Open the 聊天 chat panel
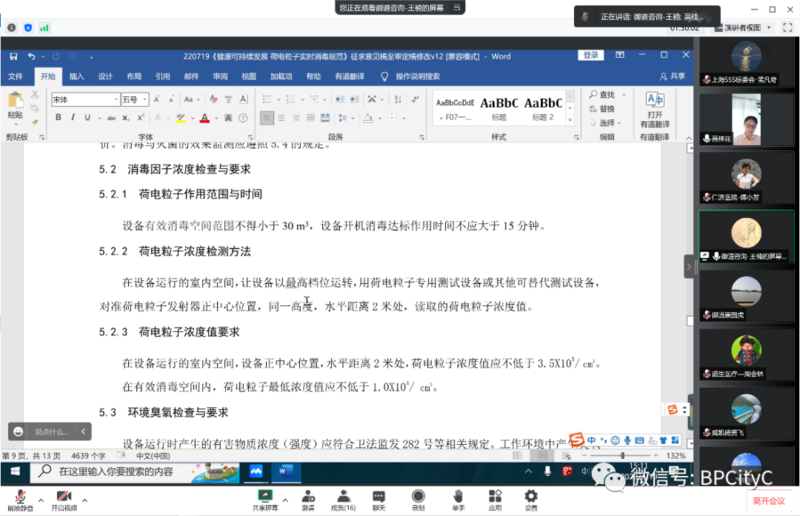Screen dimensions: 800x516 click(x=379, y=500)
